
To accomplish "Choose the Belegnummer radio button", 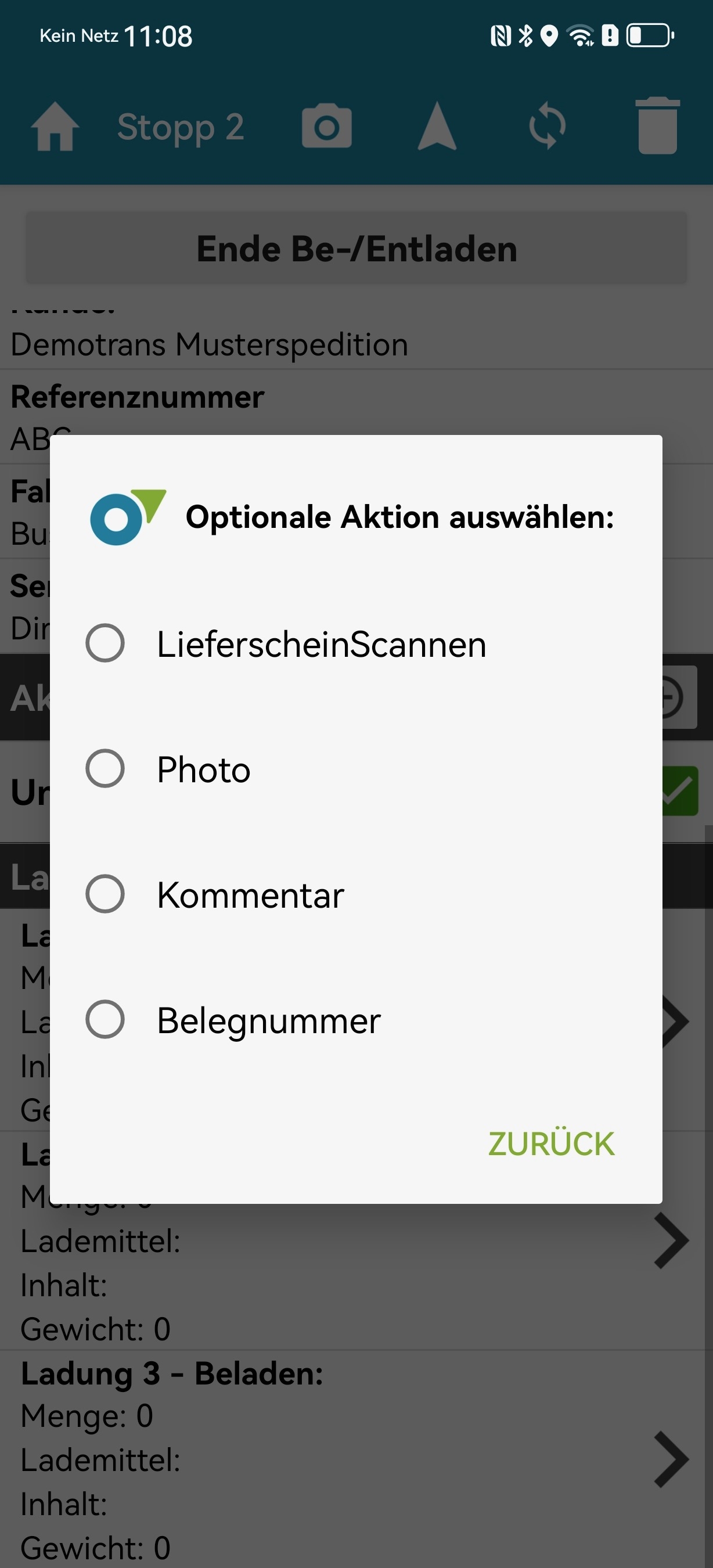I will click(105, 1020).
